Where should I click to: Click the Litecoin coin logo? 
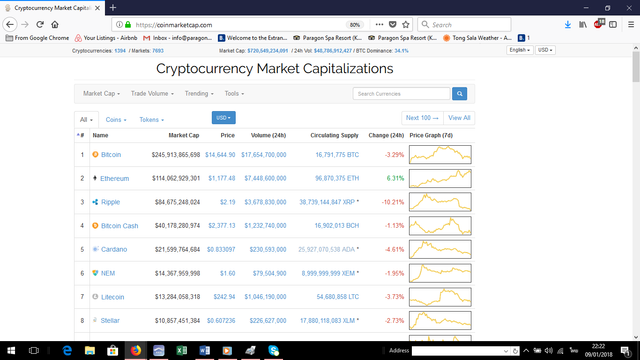pyautogui.click(x=95, y=297)
